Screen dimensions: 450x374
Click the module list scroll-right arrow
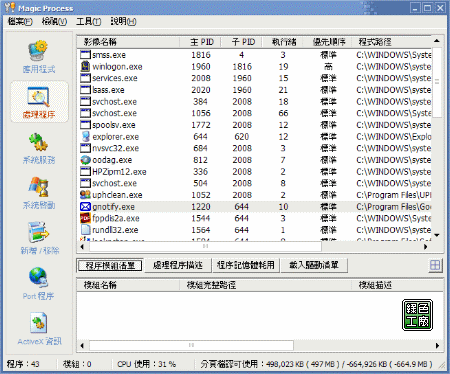point(437,345)
